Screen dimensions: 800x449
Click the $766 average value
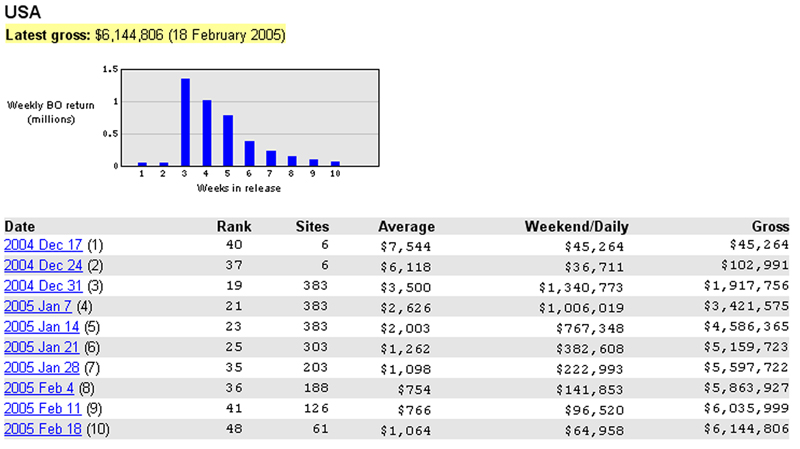(x=414, y=410)
